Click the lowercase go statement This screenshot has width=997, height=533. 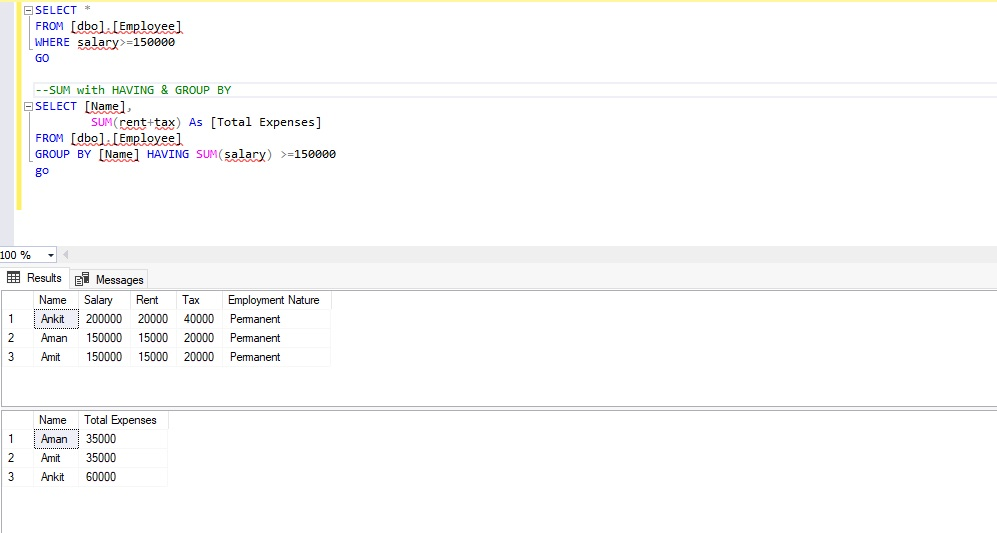point(42,171)
